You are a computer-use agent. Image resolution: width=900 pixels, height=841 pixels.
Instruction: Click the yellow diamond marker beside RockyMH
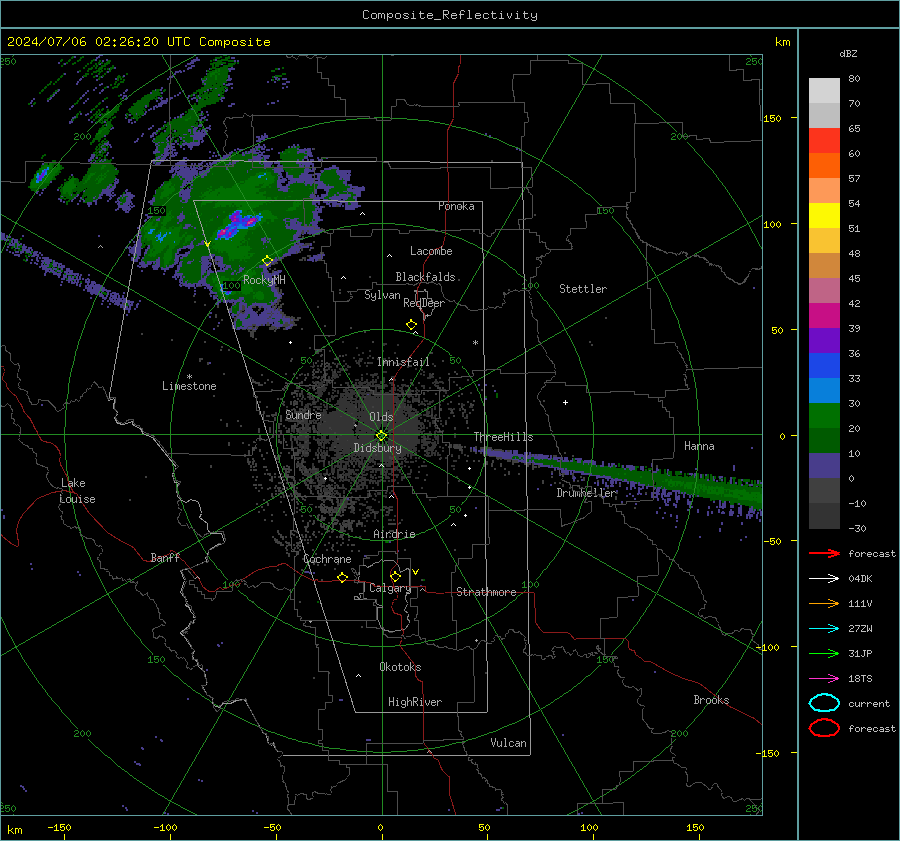click(x=267, y=261)
